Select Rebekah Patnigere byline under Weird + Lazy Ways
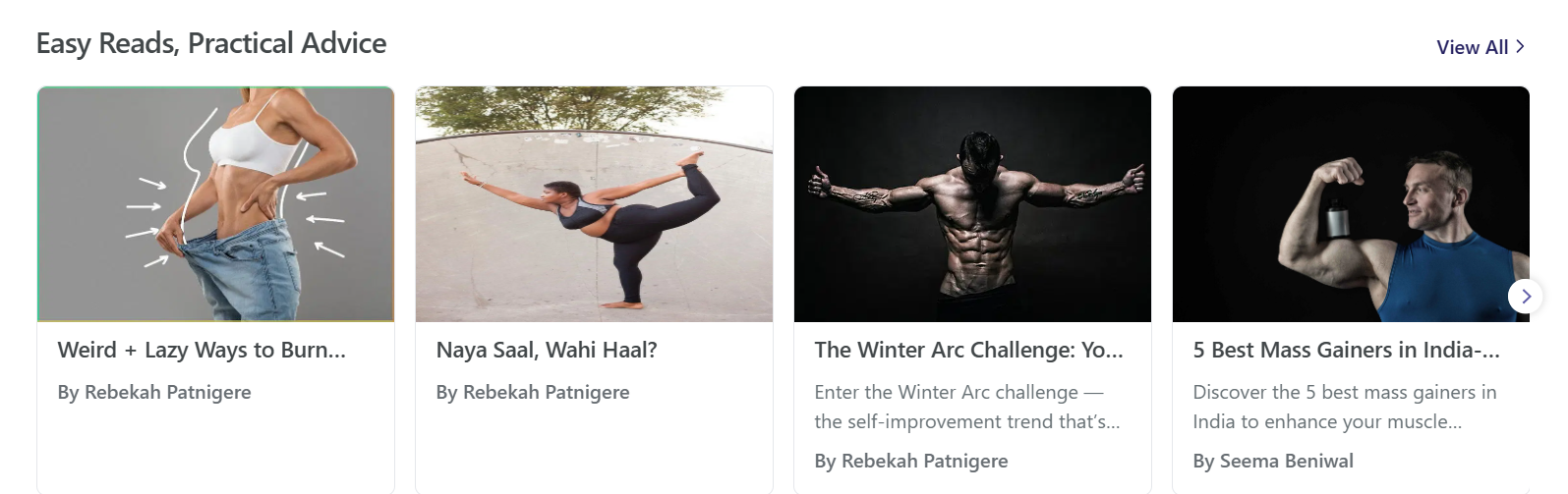This screenshot has height=494, width=1568. [x=154, y=392]
